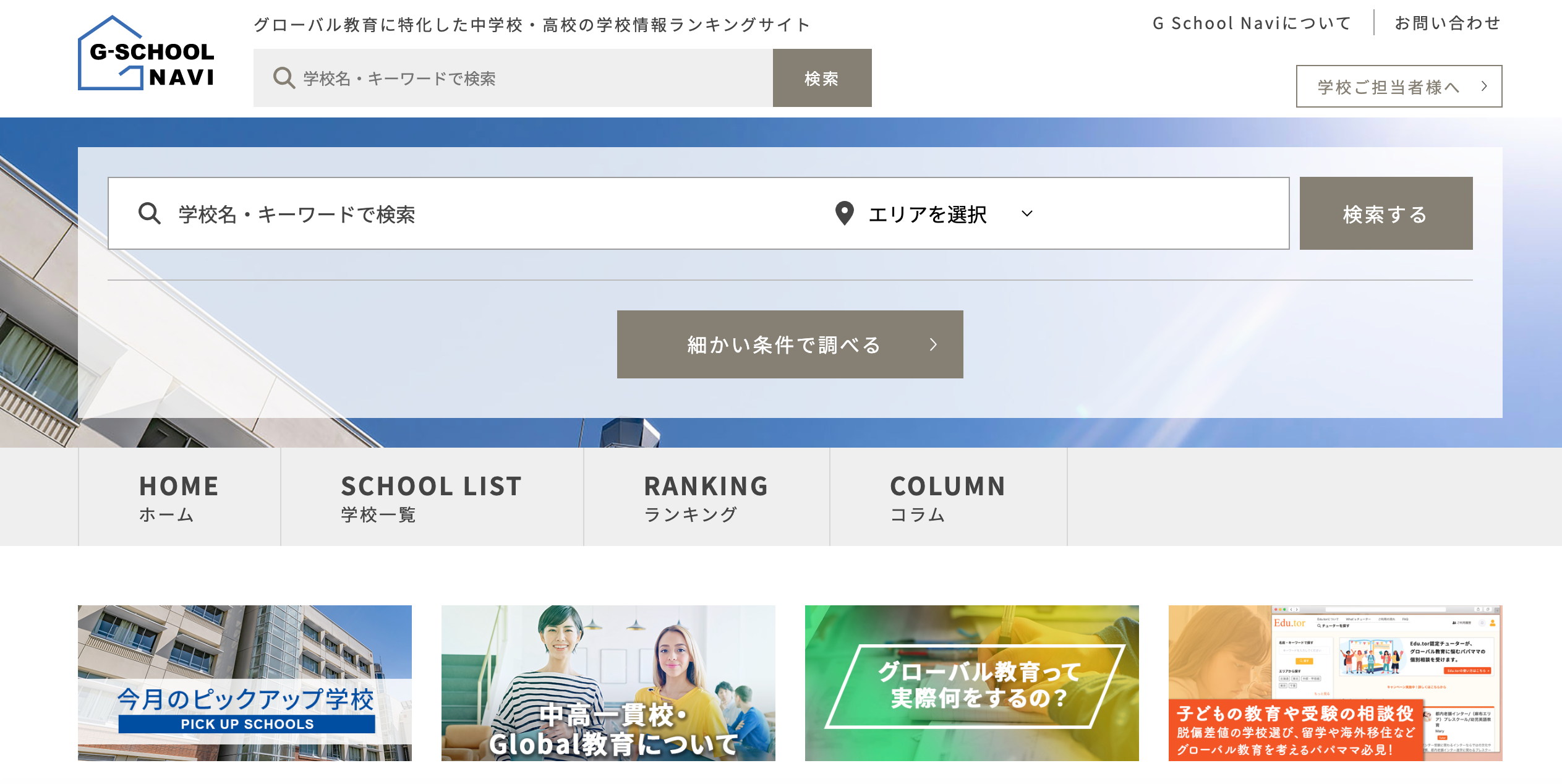This screenshot has width=1562, height=784.
Task: Click arrow icon on 細かい条件で調べる button
Action: pos(933,345)
